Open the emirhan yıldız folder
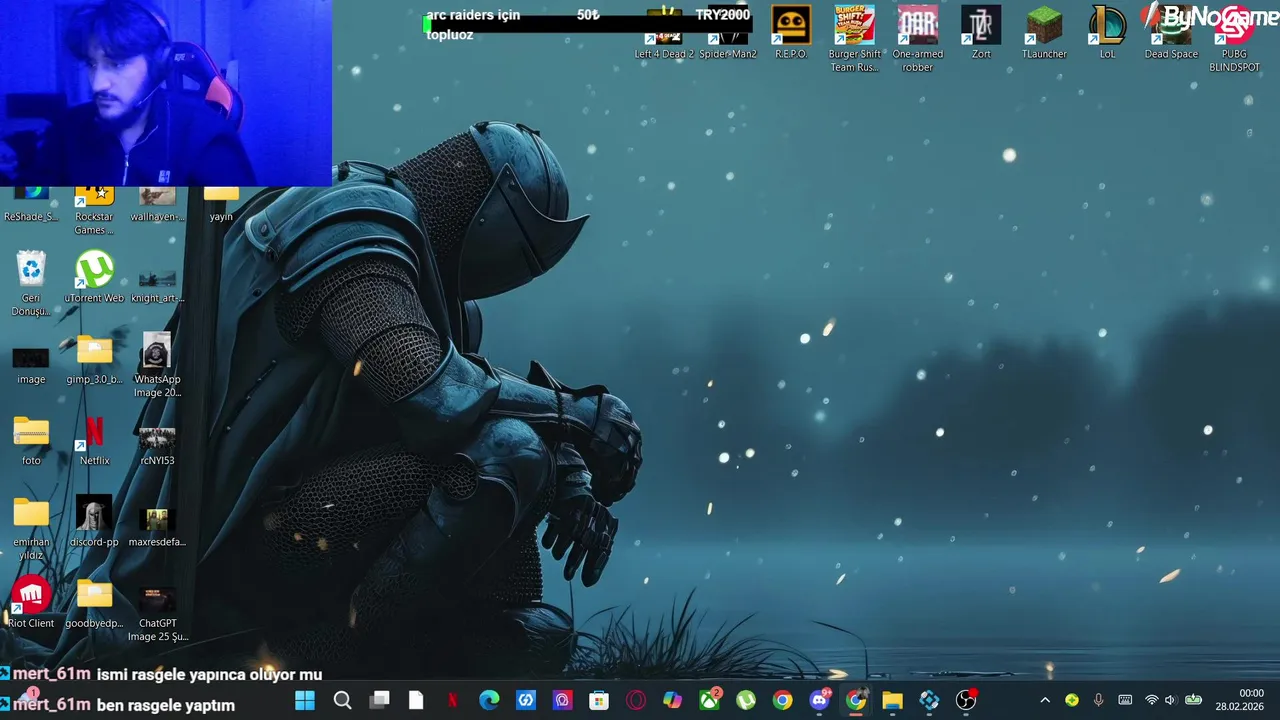 coord(31,528)
